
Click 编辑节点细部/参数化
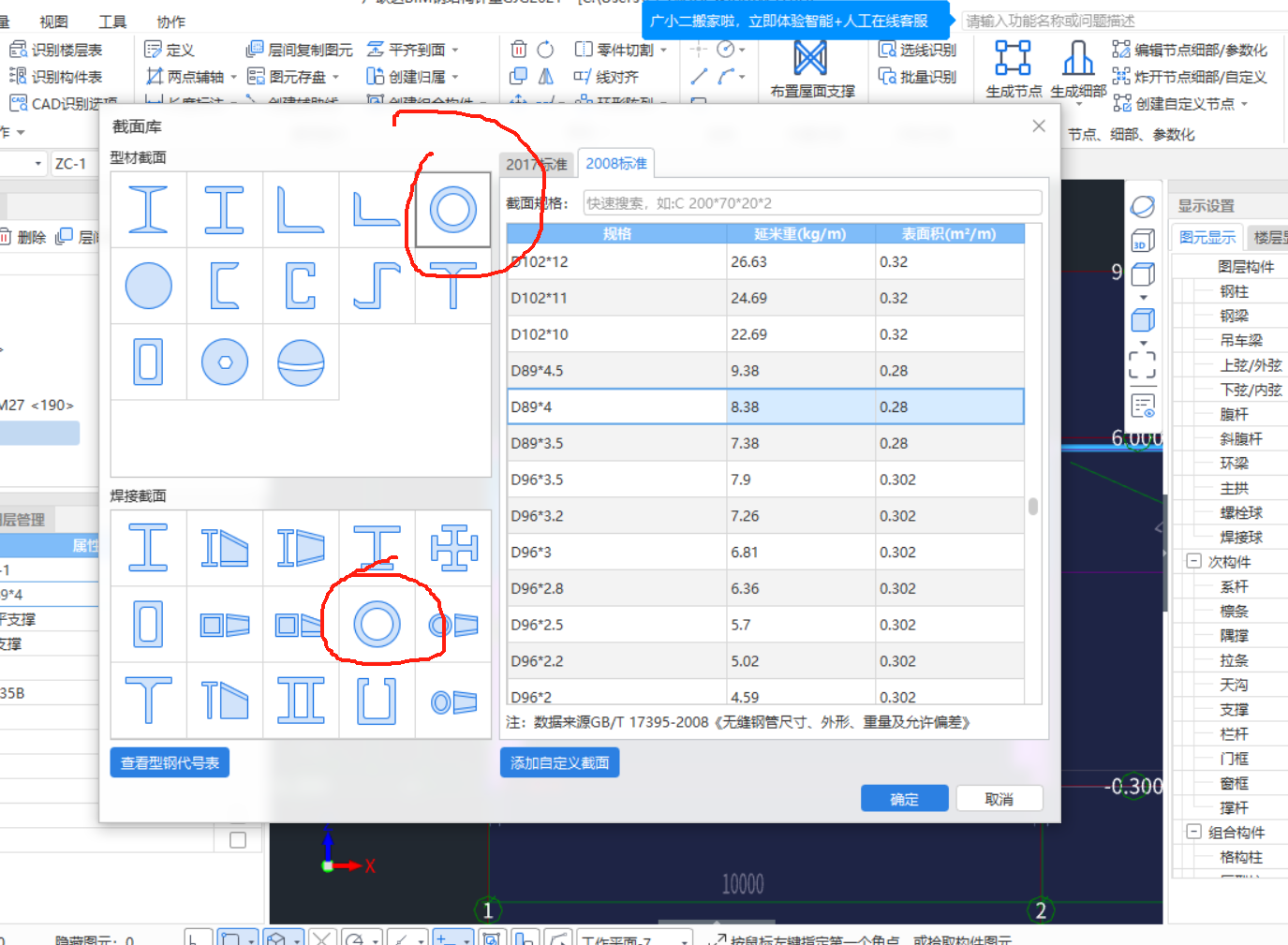tap(1190, 50)
